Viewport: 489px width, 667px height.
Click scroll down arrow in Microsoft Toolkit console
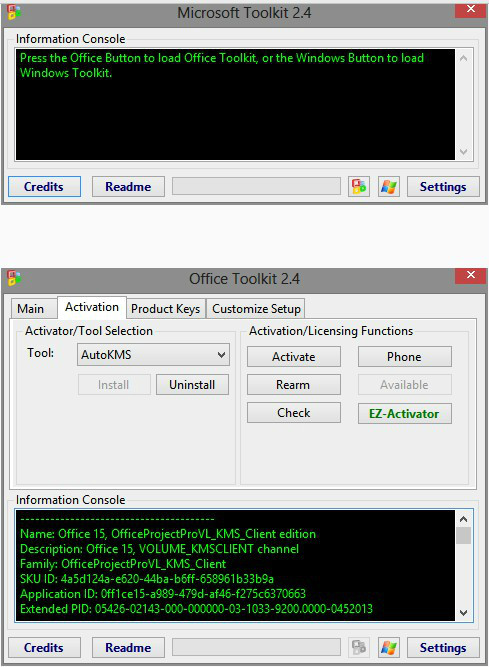click(x=463, y=152)
